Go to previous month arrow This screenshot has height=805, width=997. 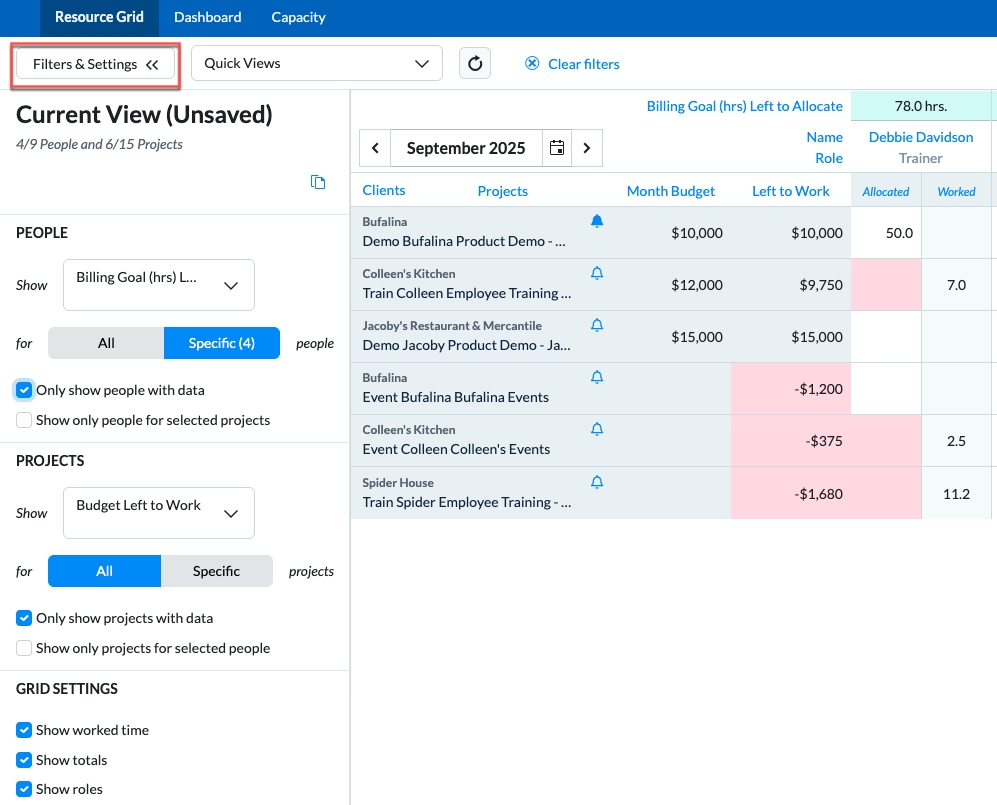click(x=375, y=148)
